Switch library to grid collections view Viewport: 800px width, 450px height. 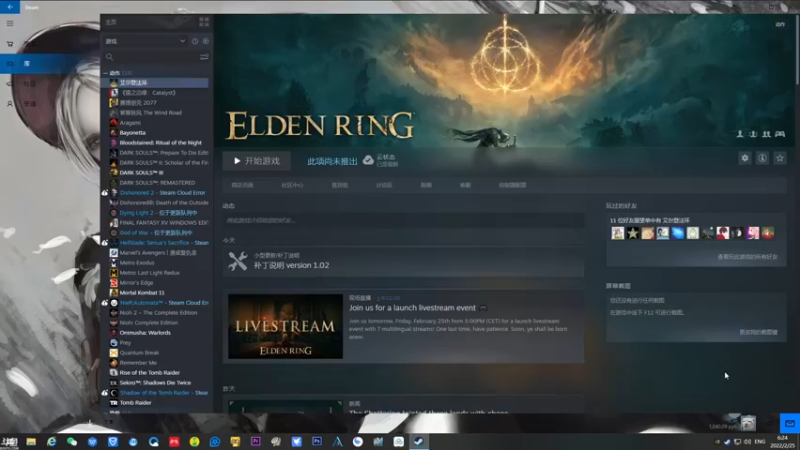(x=204, y=22)
